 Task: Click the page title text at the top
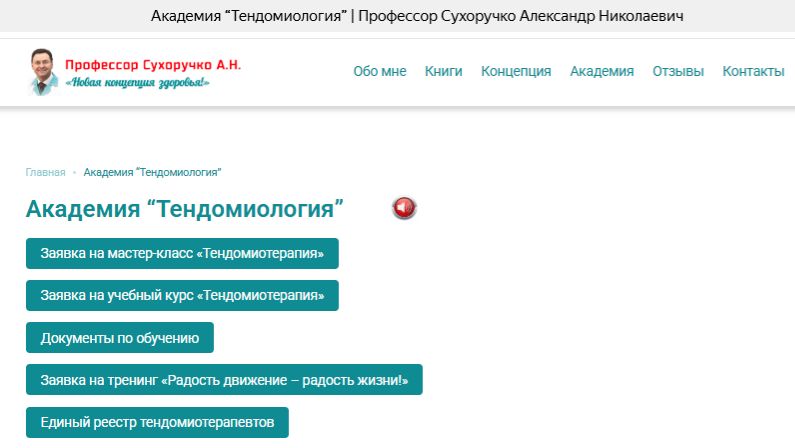pyautogui.click(x=397, y=17)
